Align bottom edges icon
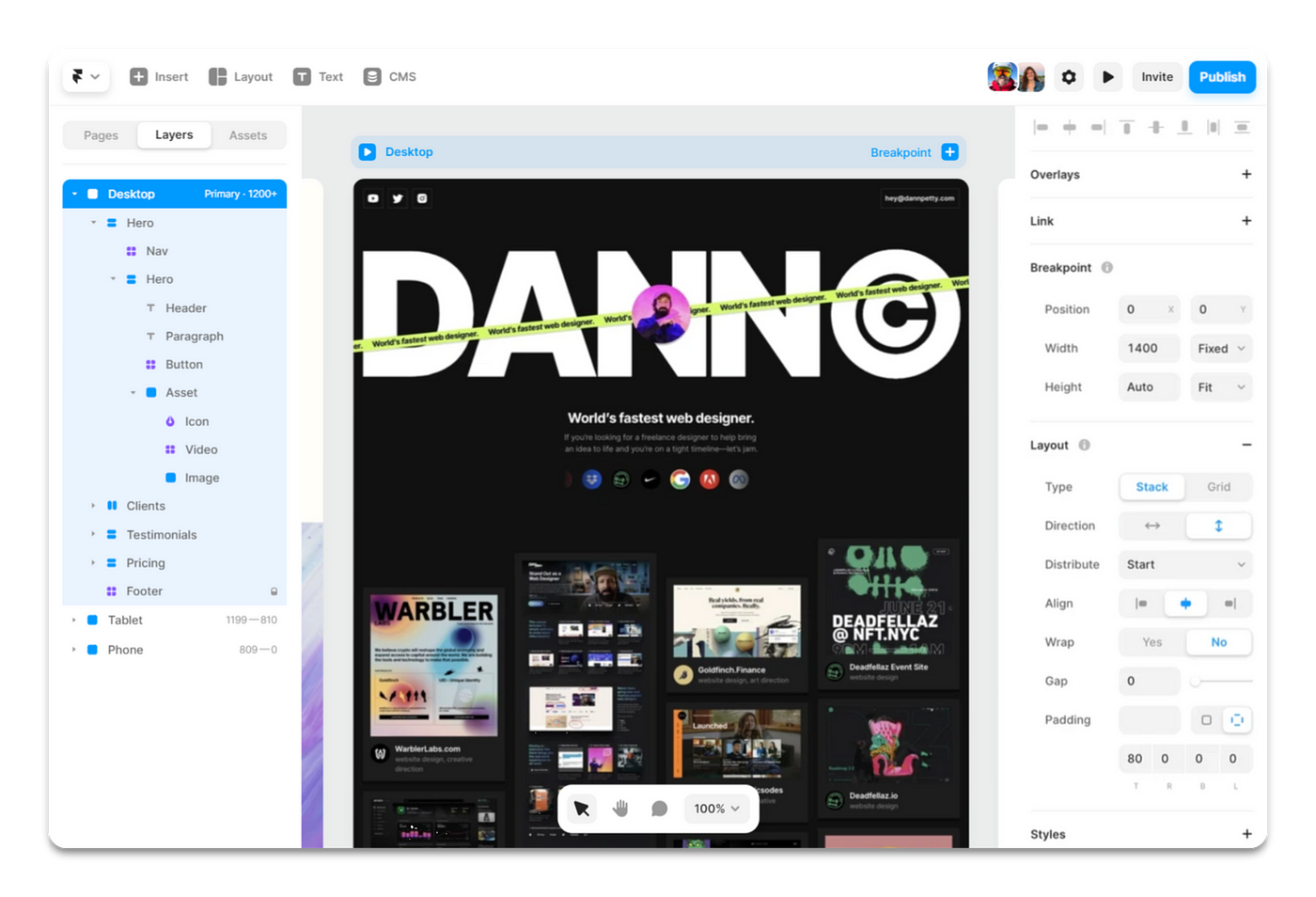The height and width of the screenshot is (897, 1316). coord(1184,127)
